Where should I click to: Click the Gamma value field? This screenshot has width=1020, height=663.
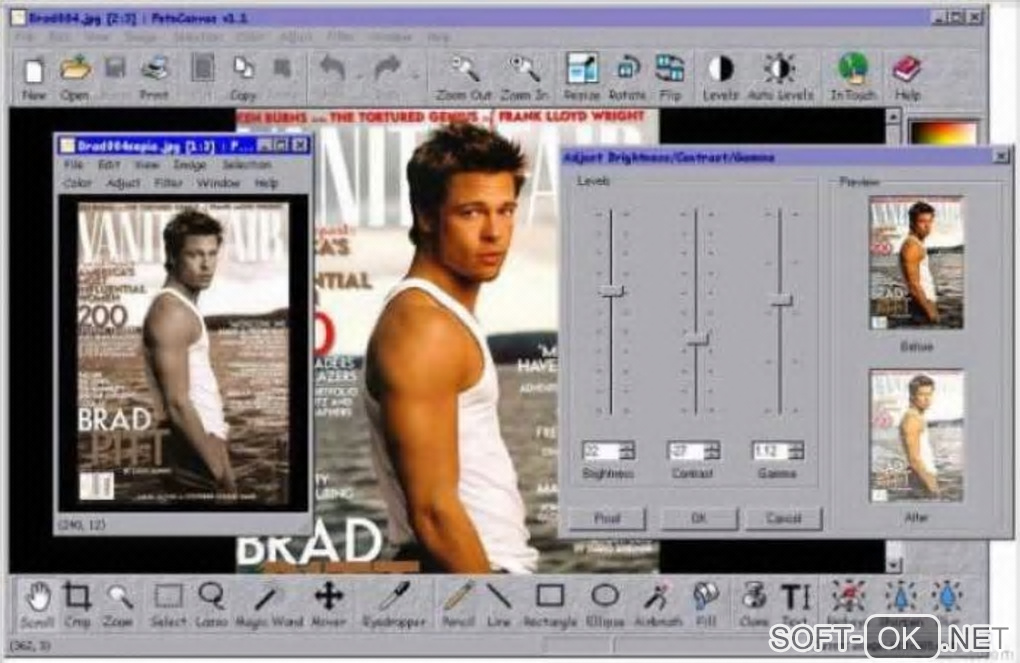770,451
